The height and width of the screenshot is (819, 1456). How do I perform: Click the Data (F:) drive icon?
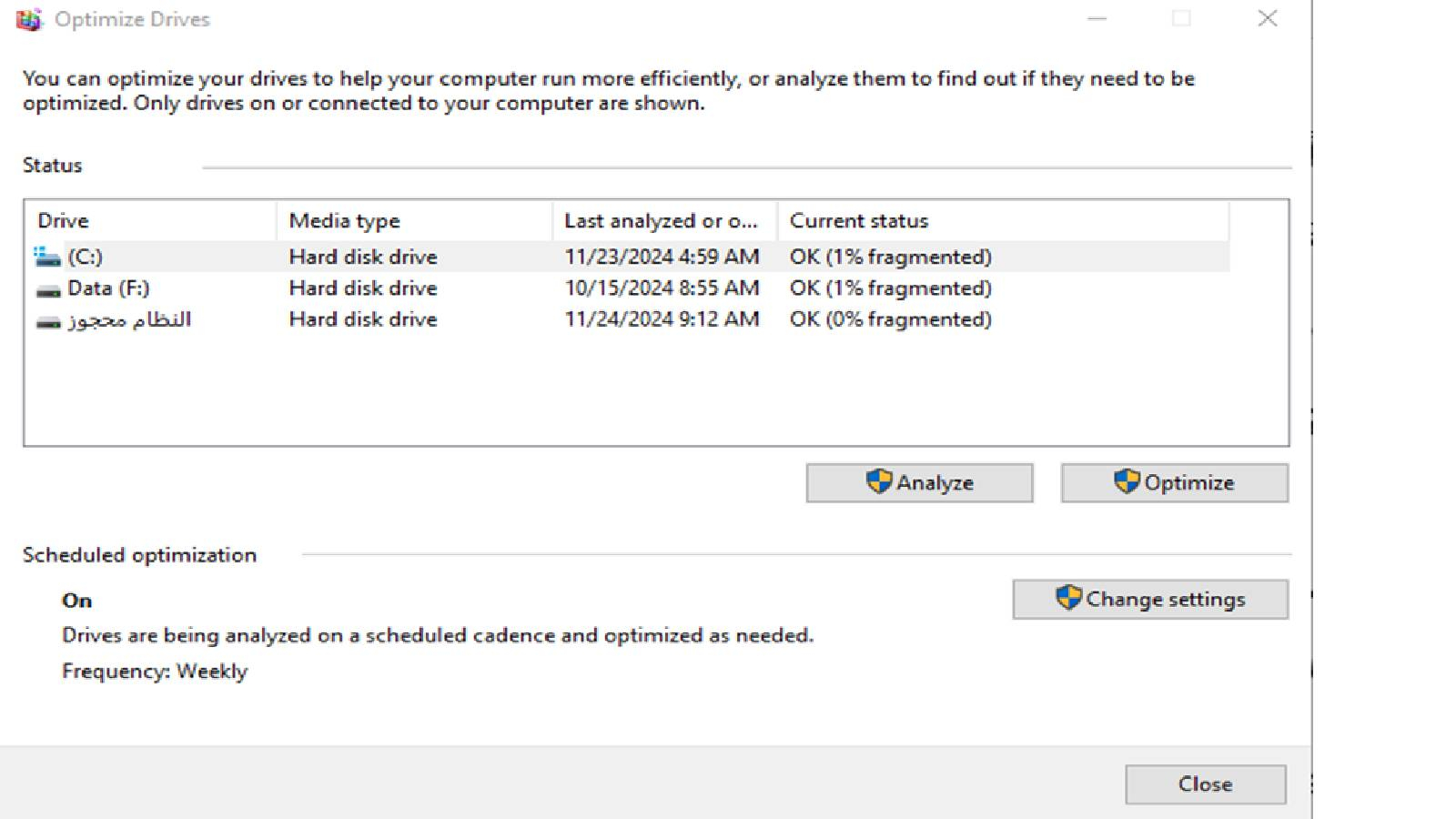point(48,290)
